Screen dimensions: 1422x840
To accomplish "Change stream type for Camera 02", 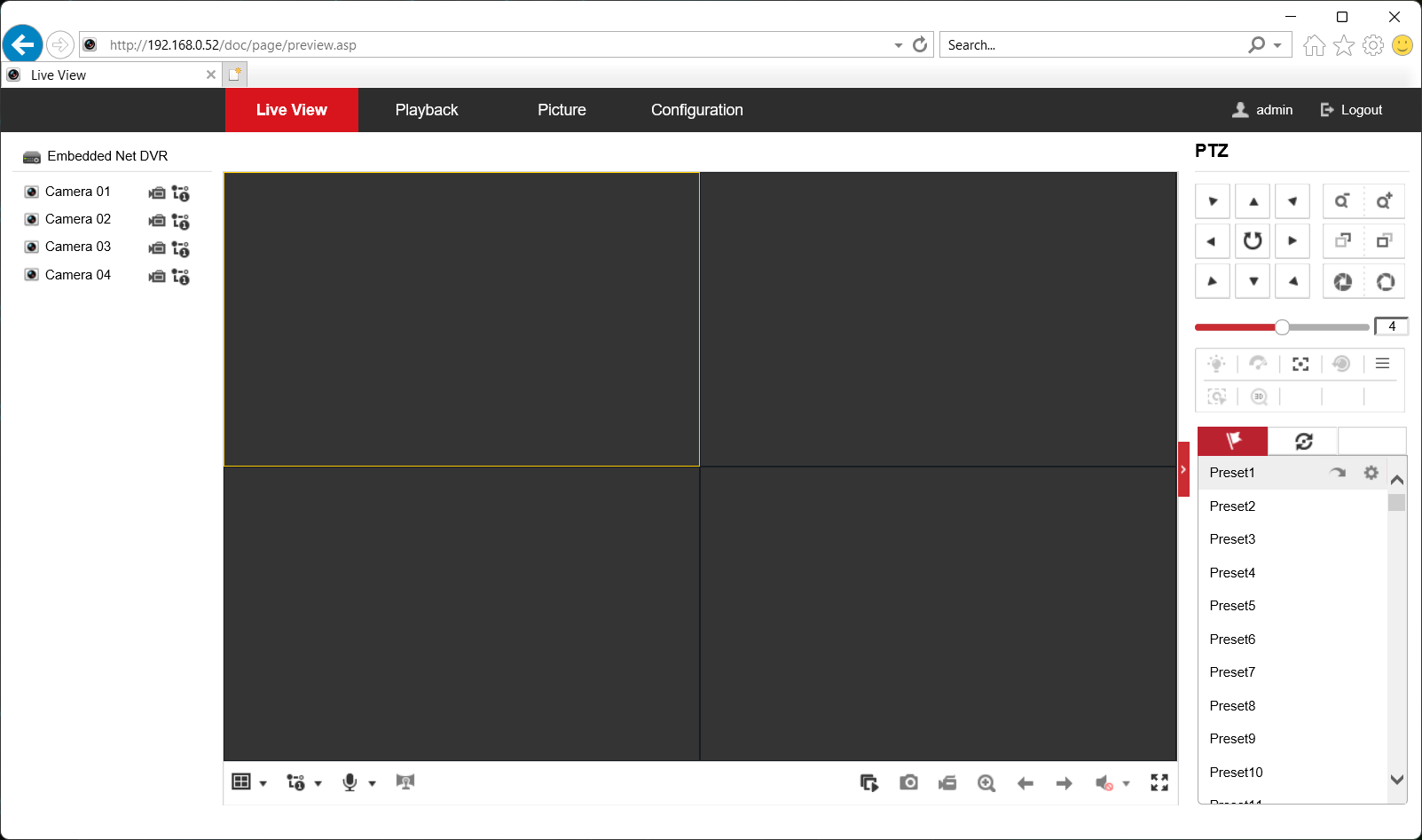I will (x=181, y=222).
